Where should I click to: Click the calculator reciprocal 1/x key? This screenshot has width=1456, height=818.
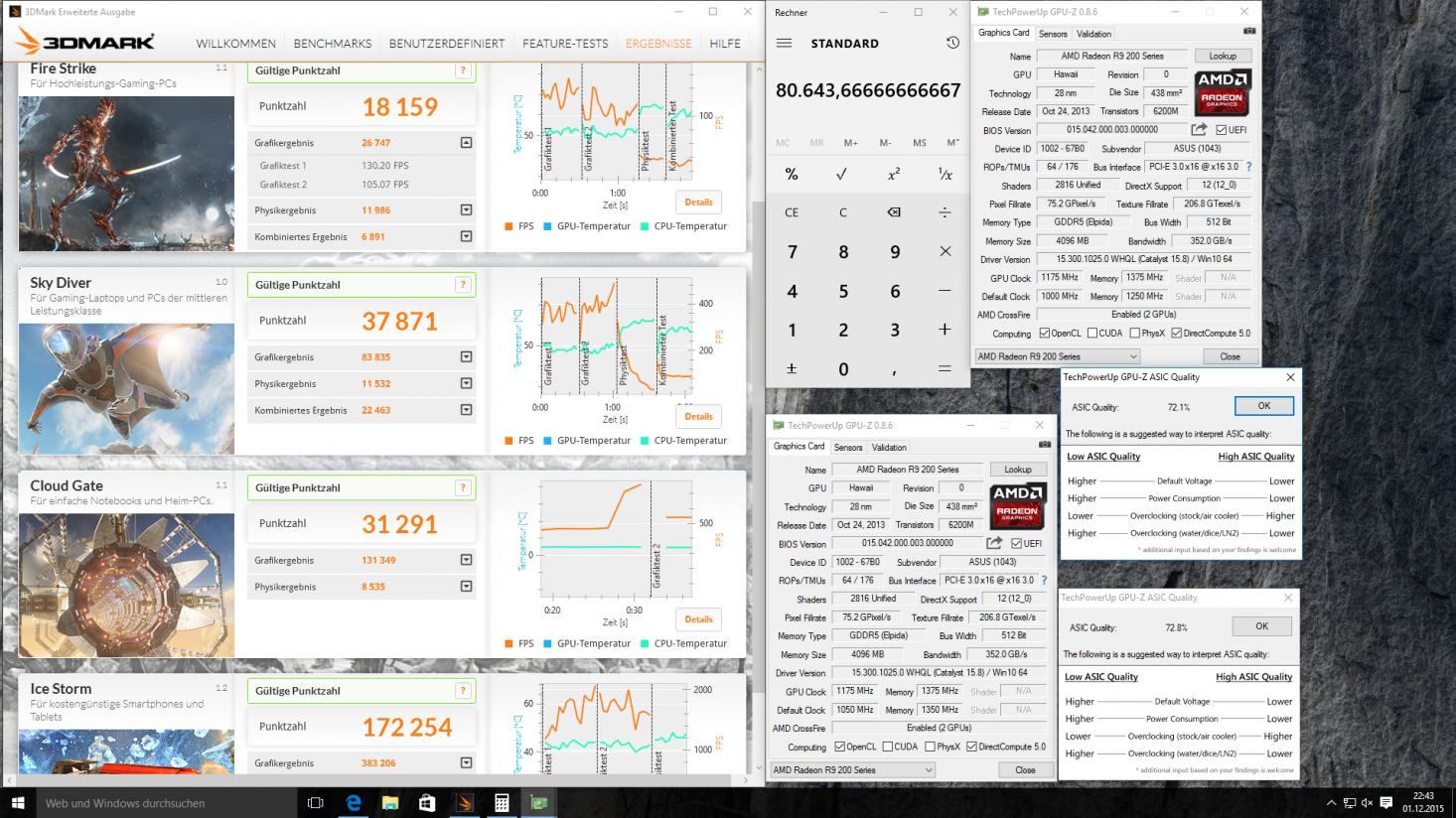[945, 174]
